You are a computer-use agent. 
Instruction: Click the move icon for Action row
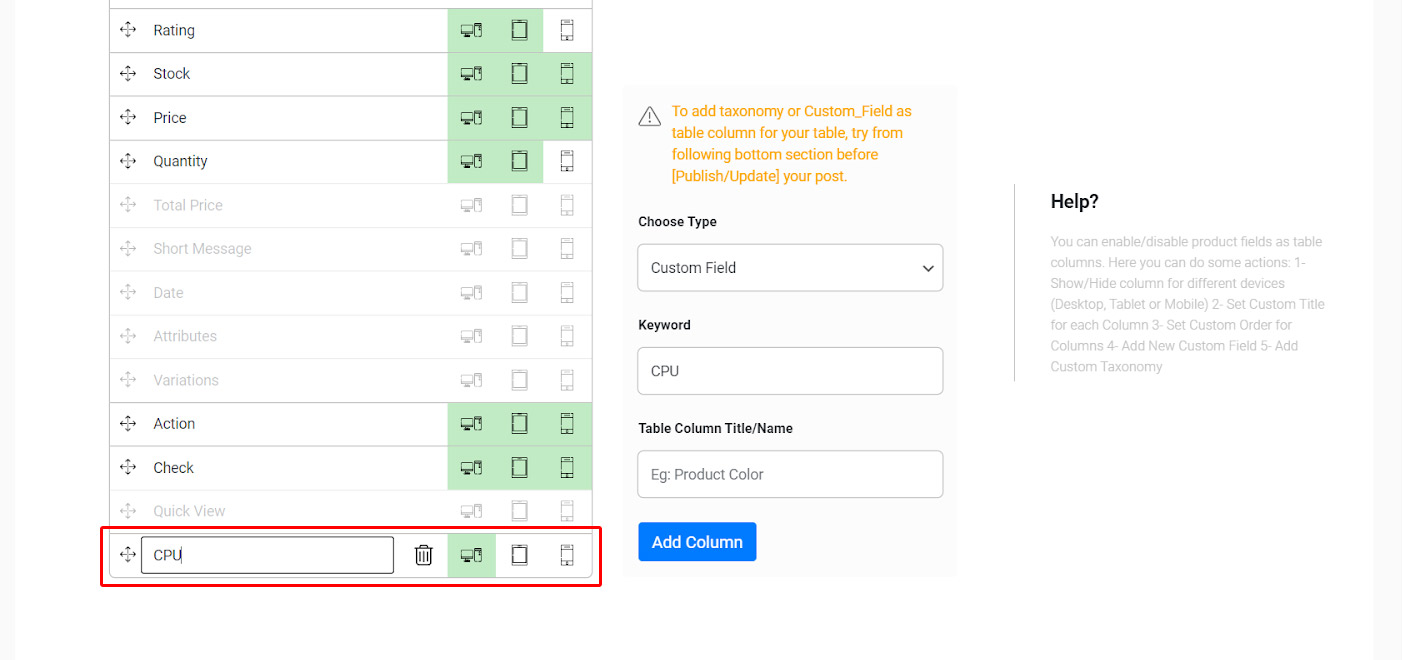click(x=128, y=424)
